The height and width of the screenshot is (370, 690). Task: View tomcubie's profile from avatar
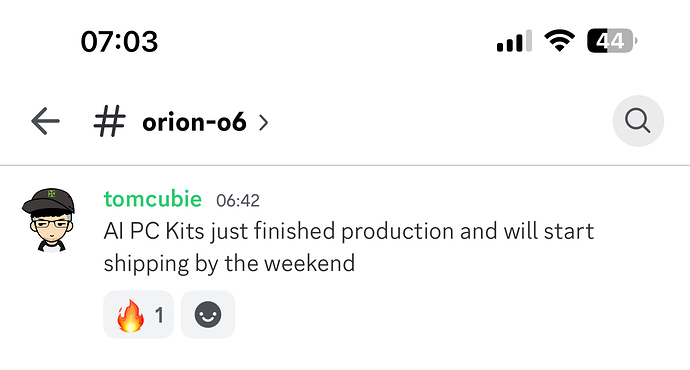tap(49, 220)
